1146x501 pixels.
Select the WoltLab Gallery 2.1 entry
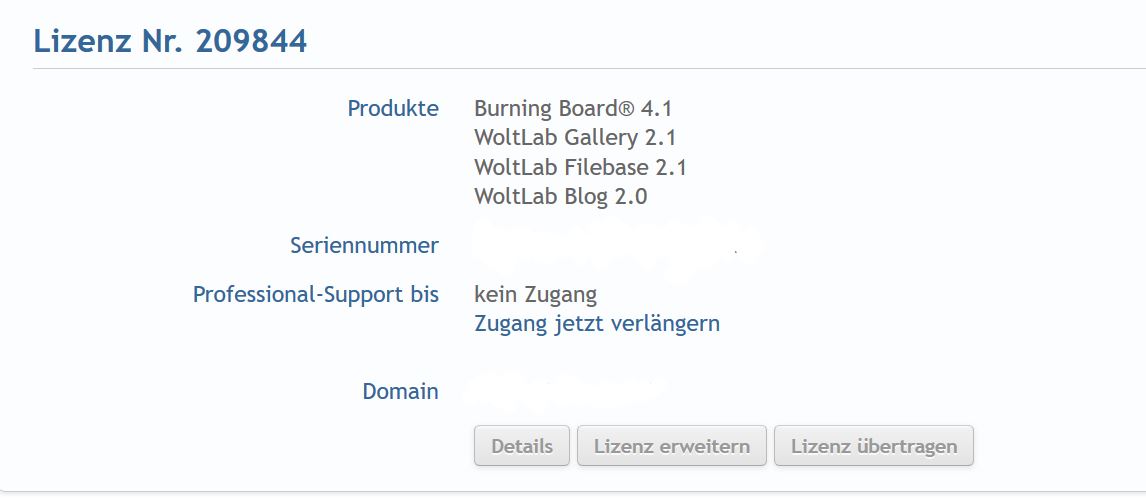click(582, 137)
